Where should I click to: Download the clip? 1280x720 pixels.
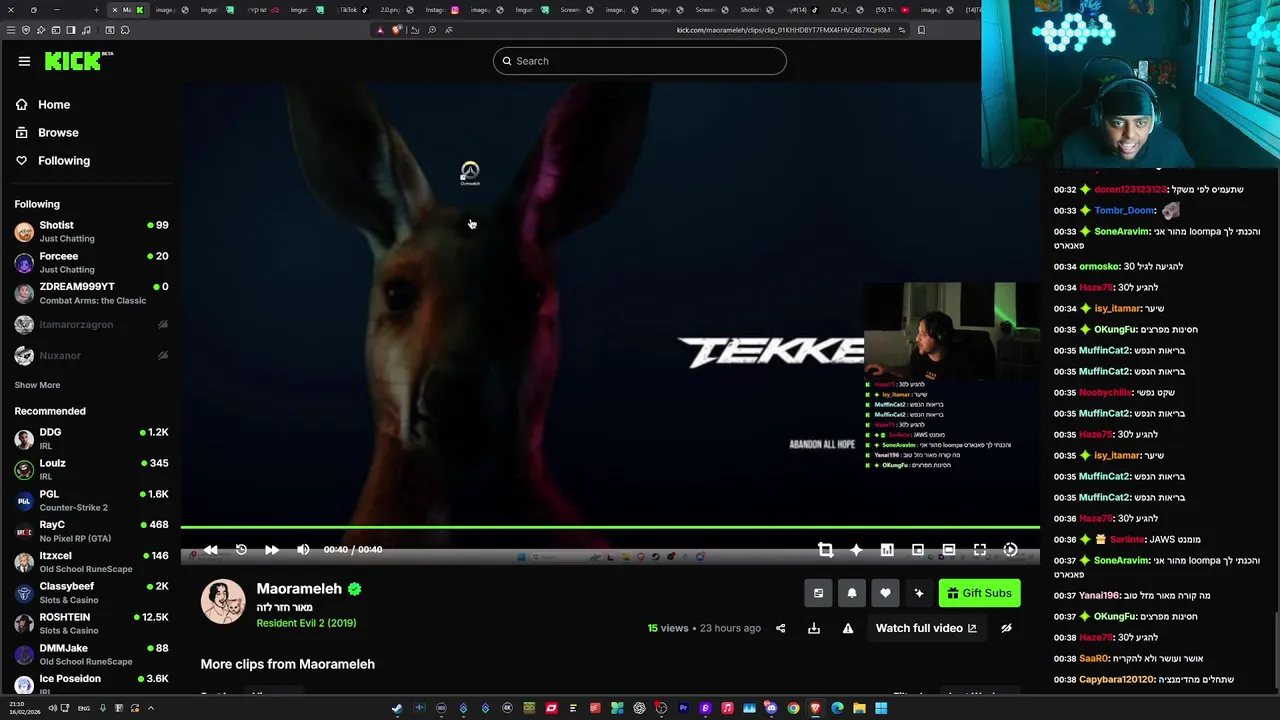(814, 628)
